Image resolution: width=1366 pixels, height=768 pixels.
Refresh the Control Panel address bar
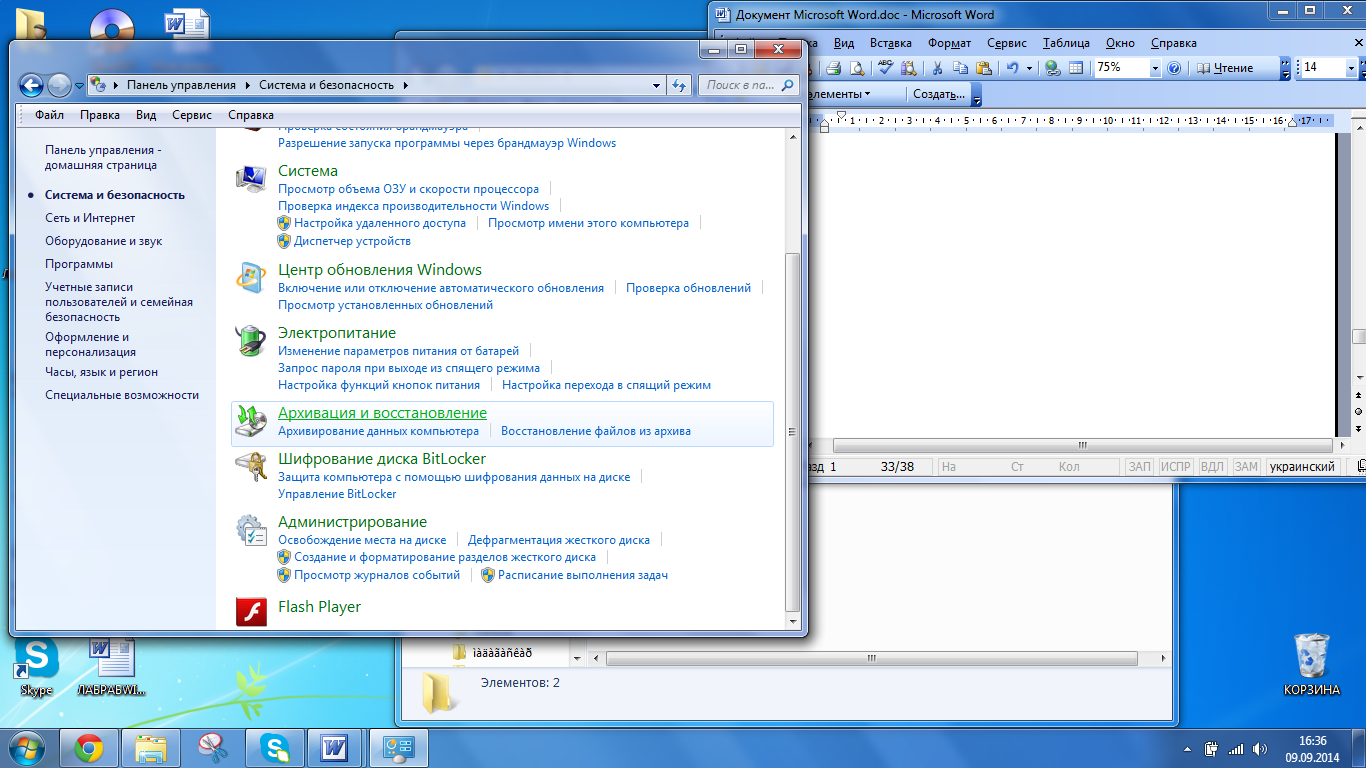(x=680, y=85)
